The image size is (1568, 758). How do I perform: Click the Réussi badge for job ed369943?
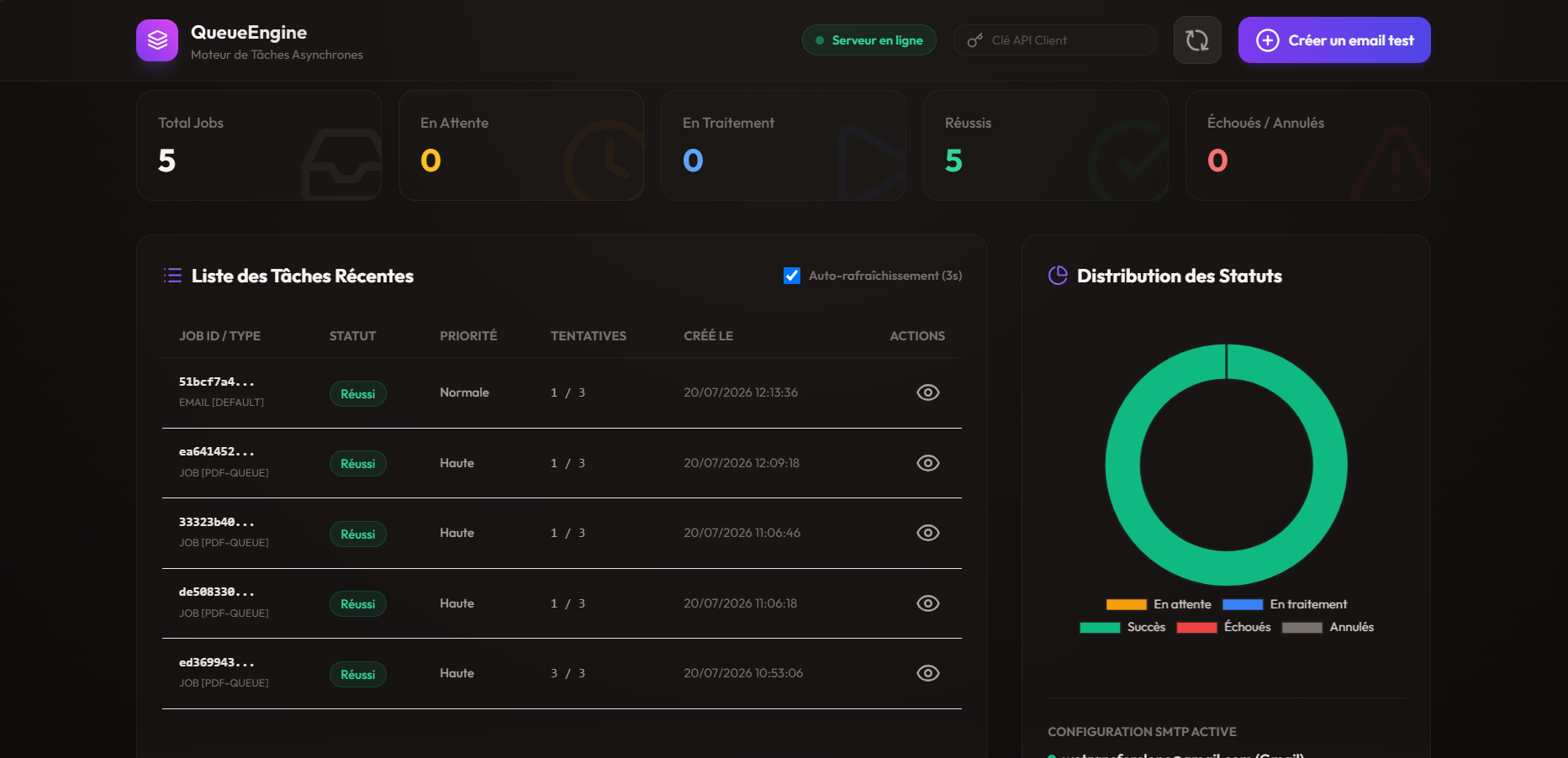358,675
